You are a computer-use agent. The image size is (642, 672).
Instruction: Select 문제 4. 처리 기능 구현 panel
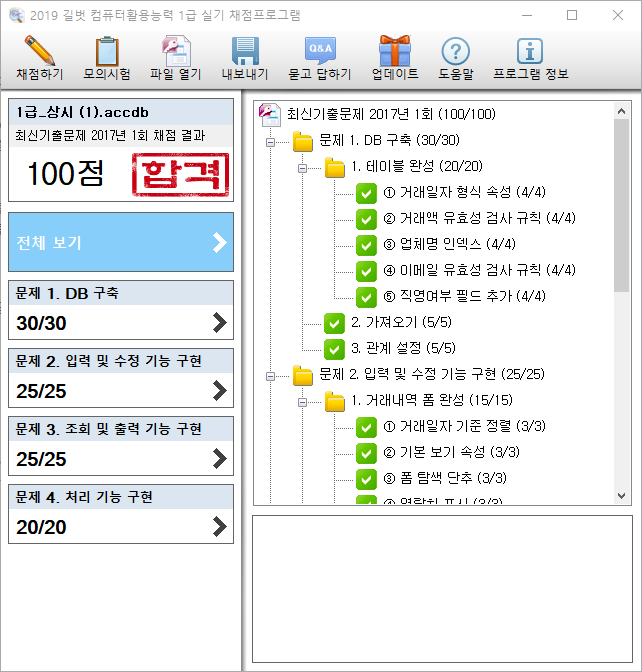click(120, 513)
